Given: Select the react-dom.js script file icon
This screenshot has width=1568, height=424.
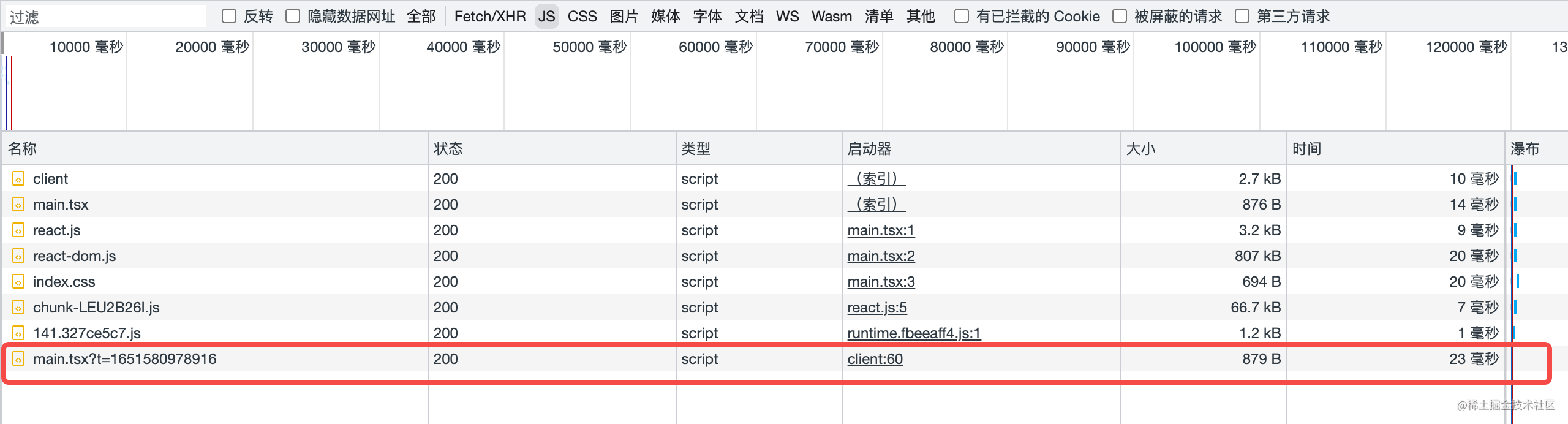Looking at the screenshot, I should click(x=18, y=256).
